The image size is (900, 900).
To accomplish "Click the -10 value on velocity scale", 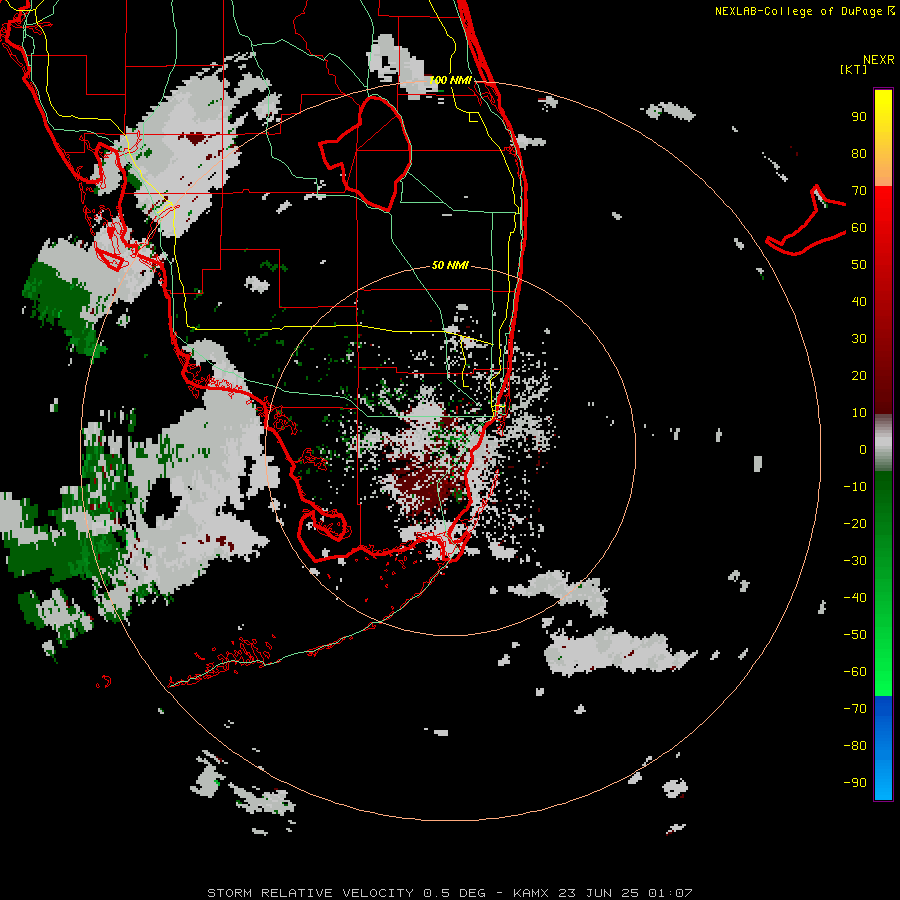I will point(855,487).
